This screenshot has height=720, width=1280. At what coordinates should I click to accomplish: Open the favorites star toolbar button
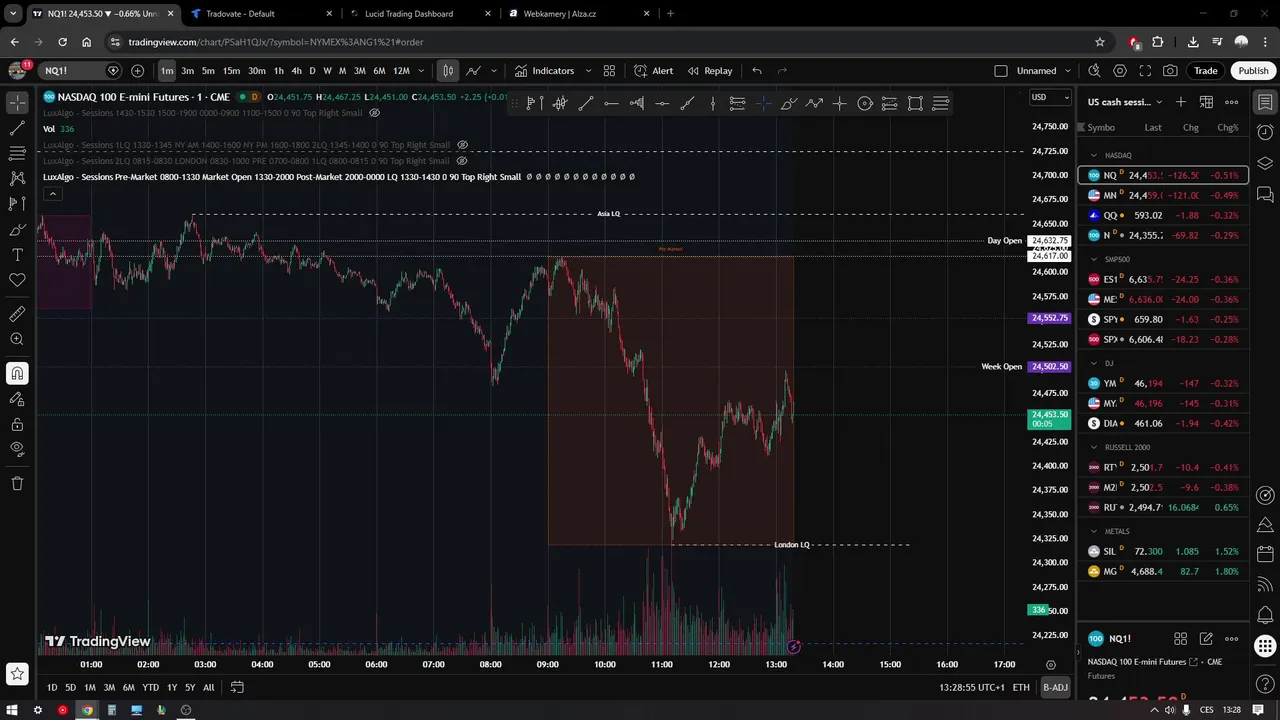17,674
